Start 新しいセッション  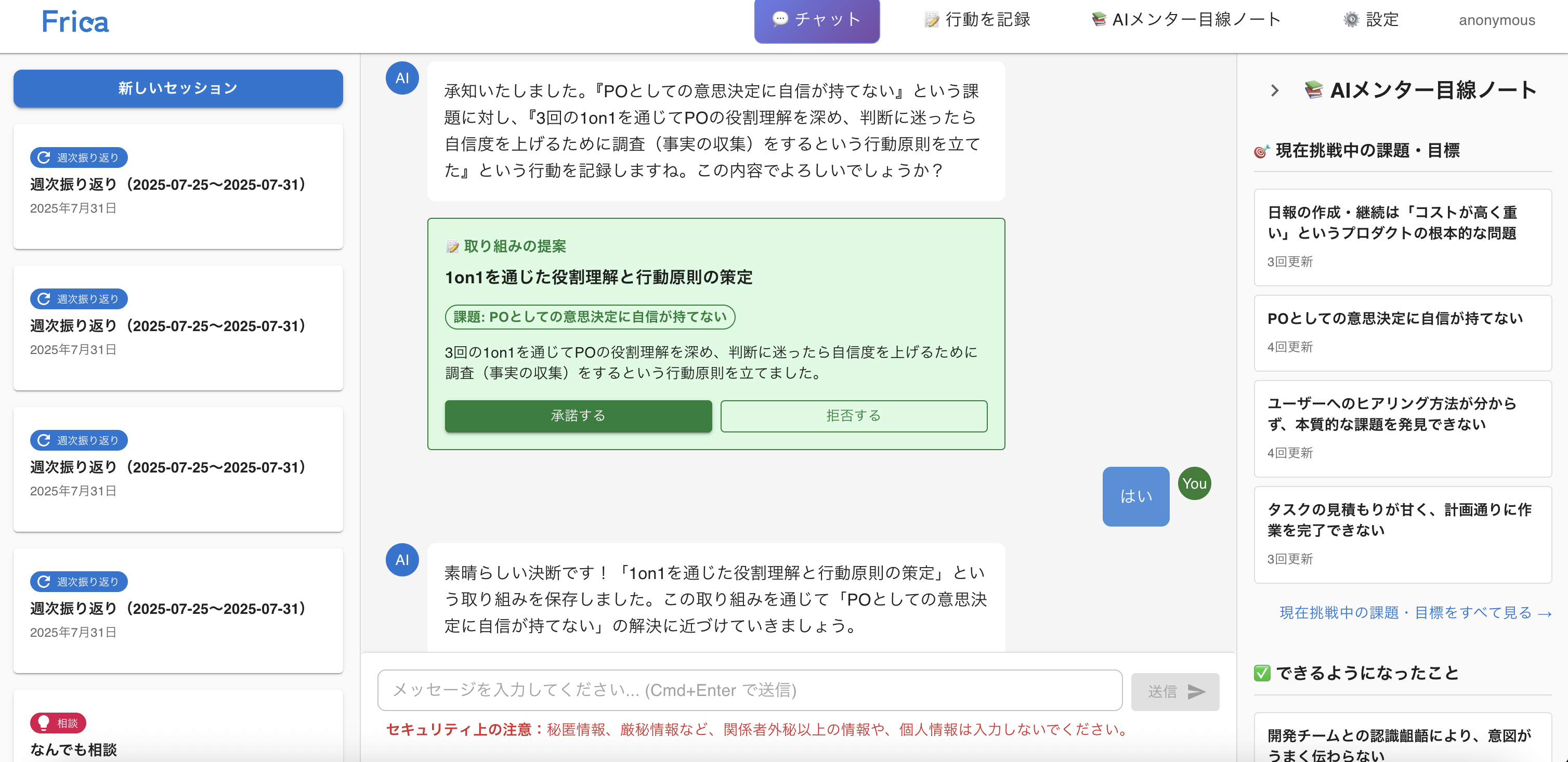[178, 88]
